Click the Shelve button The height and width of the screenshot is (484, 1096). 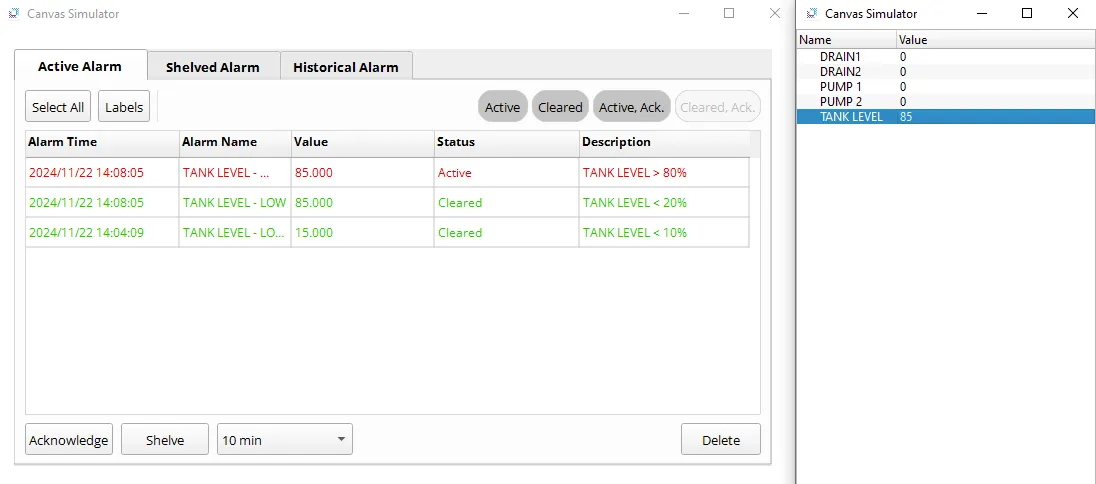click(x=165, y=440)
